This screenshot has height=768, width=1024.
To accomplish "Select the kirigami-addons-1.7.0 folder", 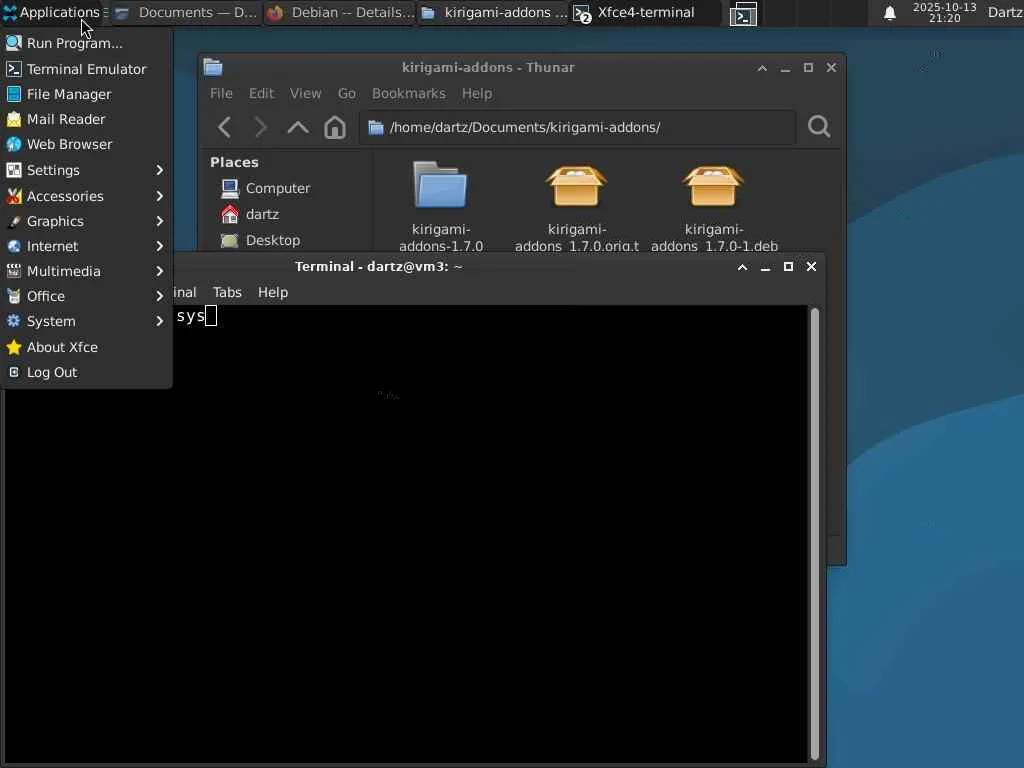I will point(441,206).
